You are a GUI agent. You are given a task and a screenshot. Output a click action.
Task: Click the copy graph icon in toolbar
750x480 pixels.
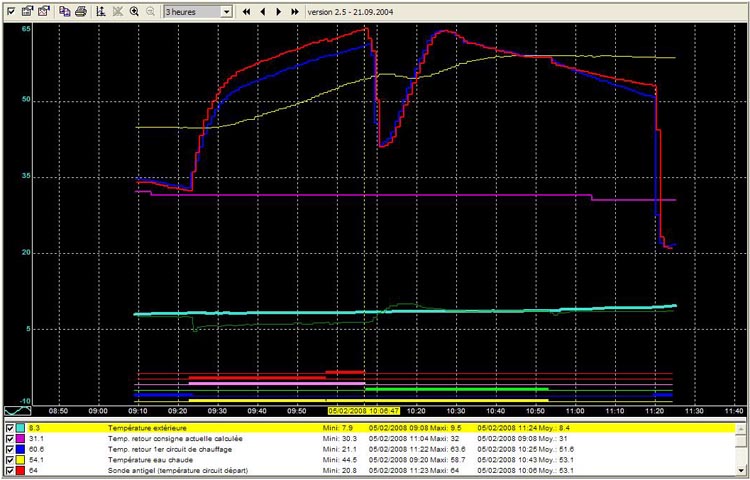pos(64,11)
